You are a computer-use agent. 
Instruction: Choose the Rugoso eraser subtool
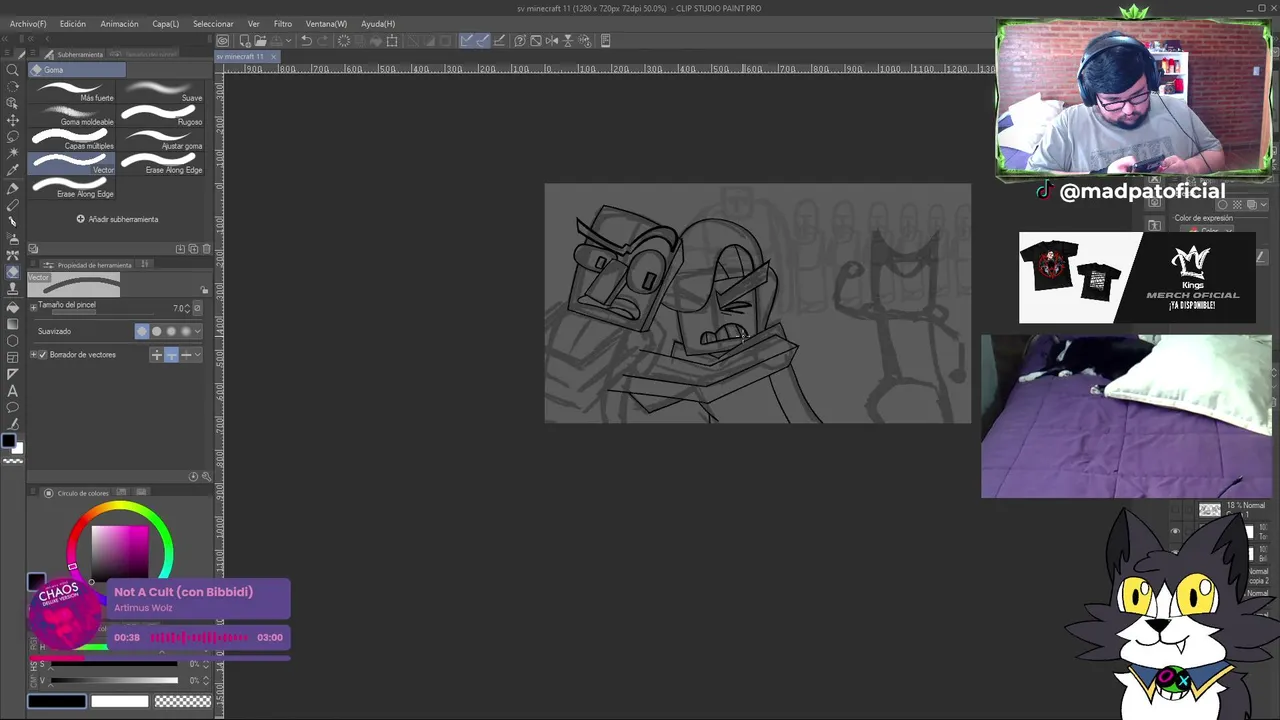click(161, 116)
